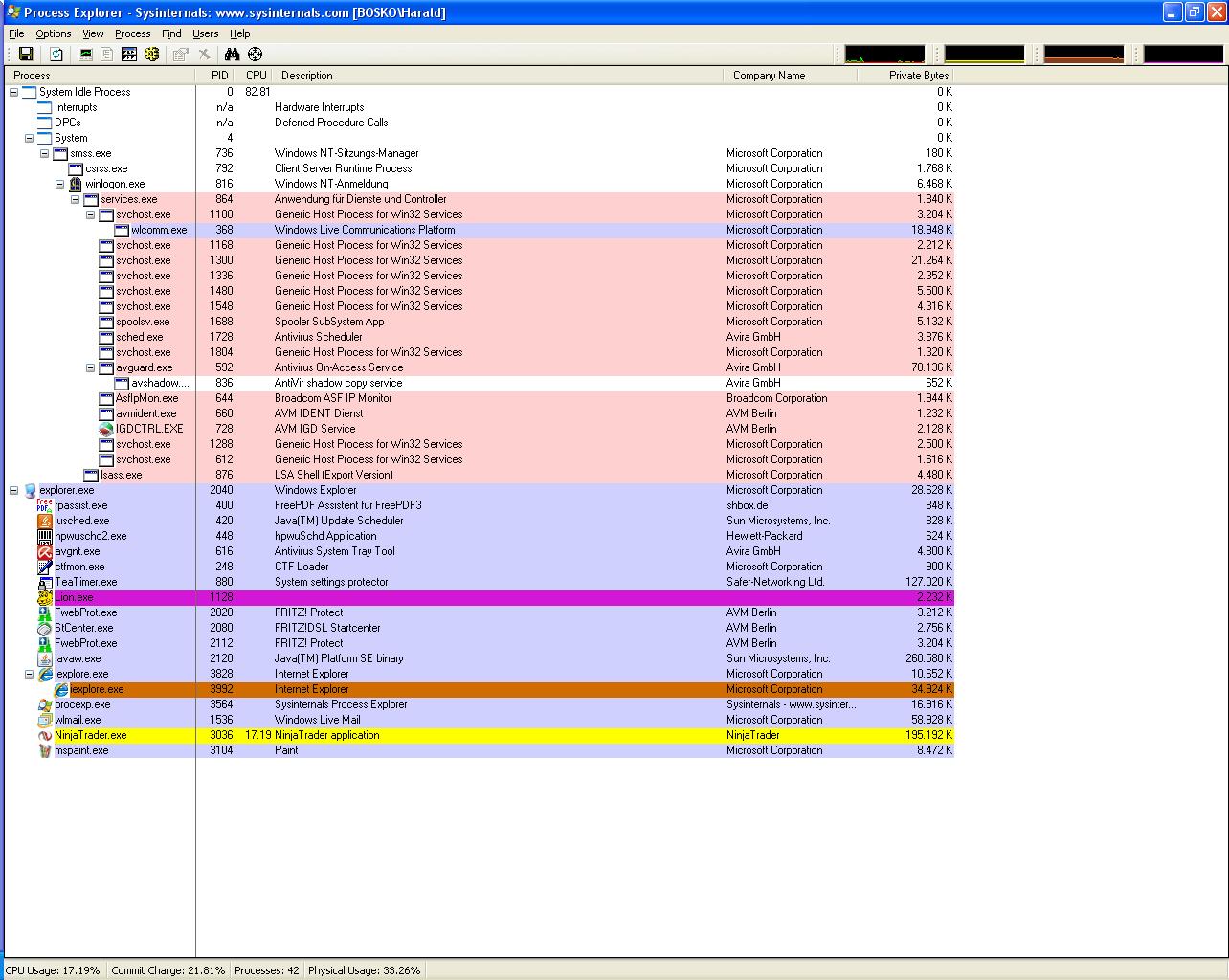The image size is (1229, 980).
Task: Click "Processes: 42" in status bar
Action: pos(267,970)
